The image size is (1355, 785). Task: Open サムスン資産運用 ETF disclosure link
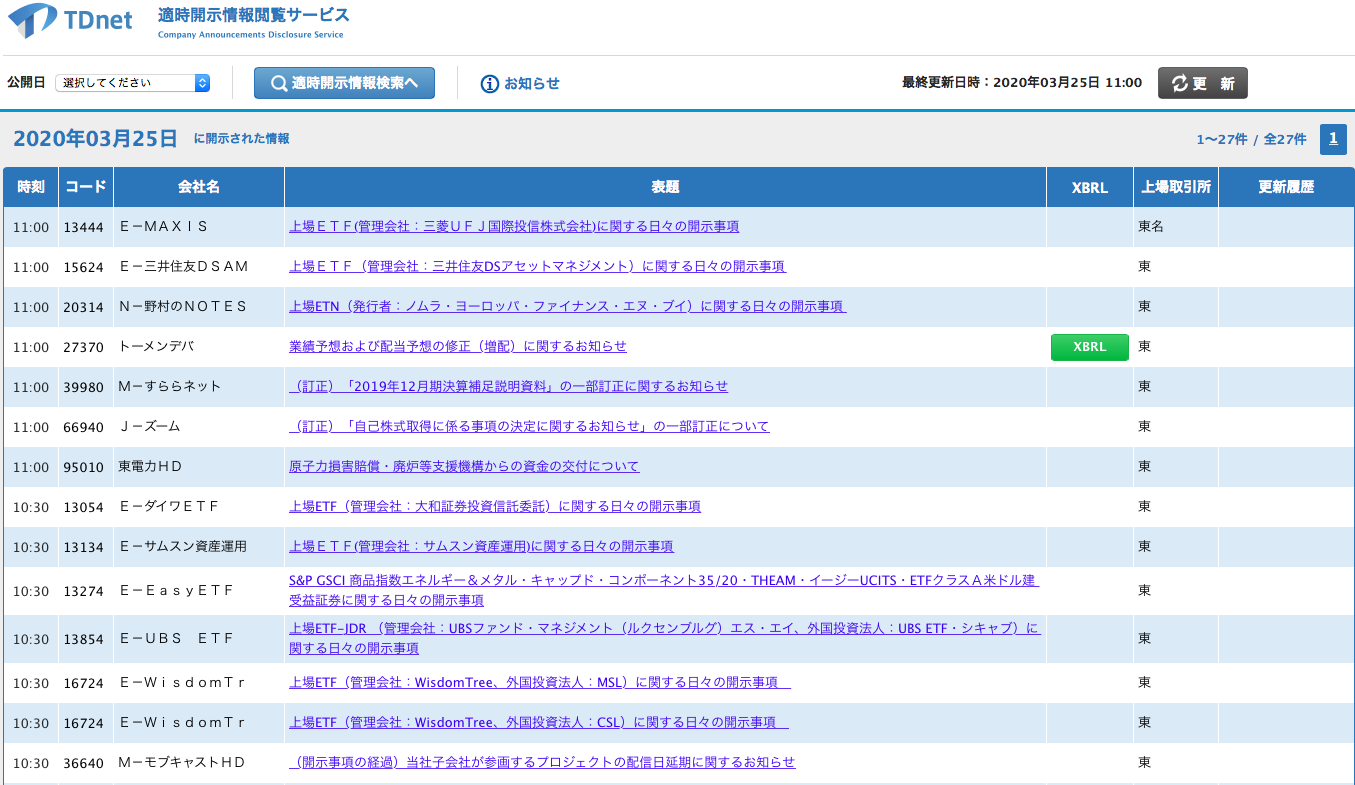[x=481, y=547]
